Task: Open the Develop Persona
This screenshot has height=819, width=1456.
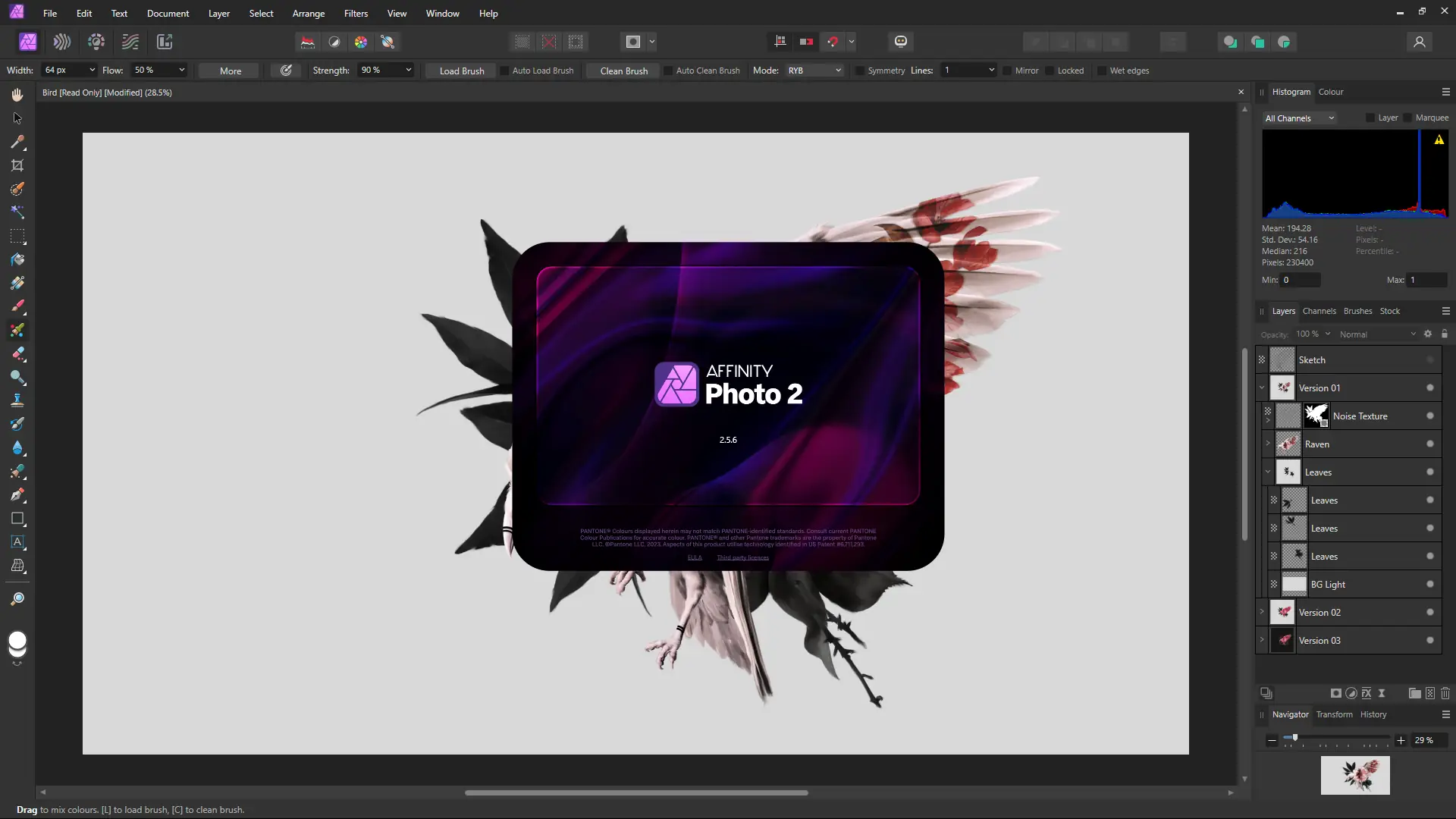Action: [96, 42]
